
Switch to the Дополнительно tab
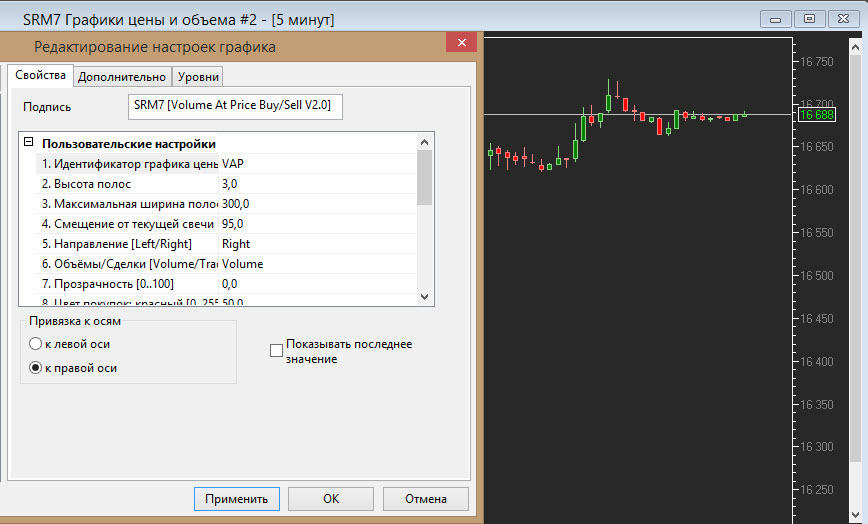121,77
